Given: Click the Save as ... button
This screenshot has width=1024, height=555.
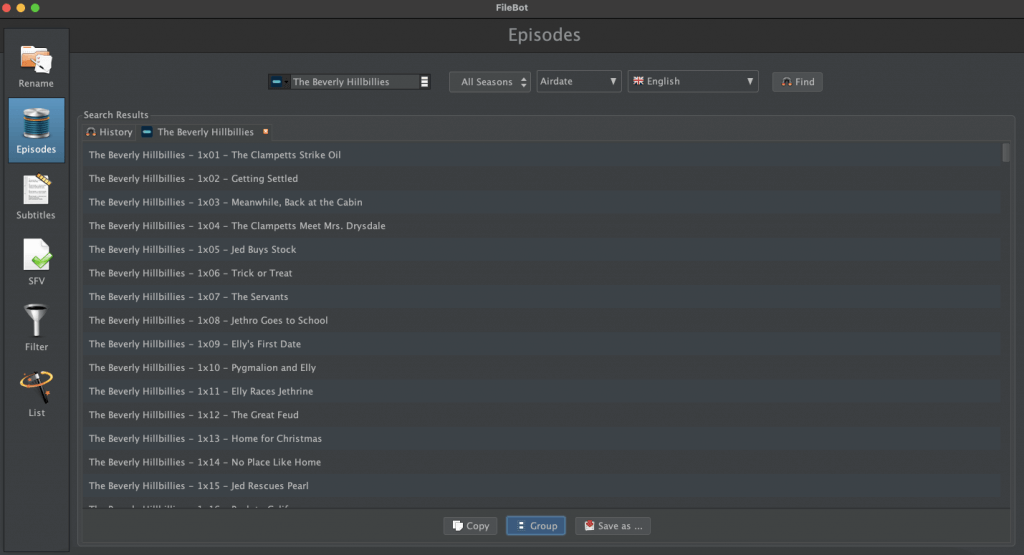Looking at the screenshot, I should (x=613, y=526).
